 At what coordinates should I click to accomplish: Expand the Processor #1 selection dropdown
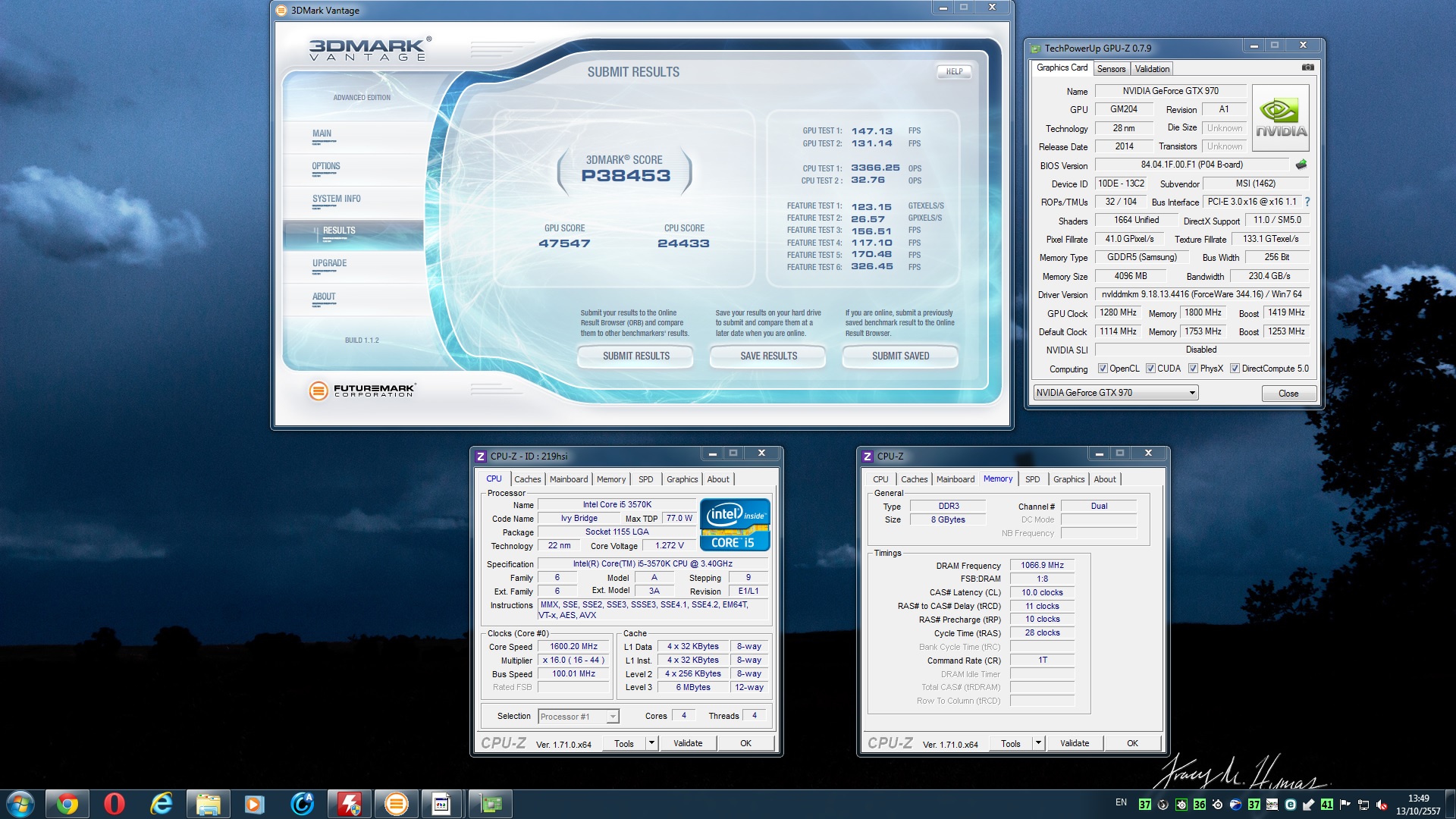click(613, 717)
